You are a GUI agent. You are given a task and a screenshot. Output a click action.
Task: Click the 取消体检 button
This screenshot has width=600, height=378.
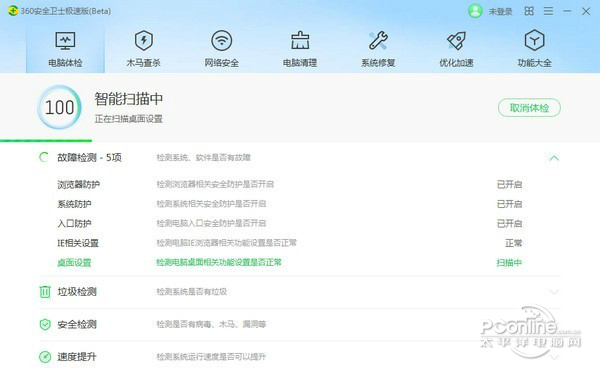coord(529,108)
